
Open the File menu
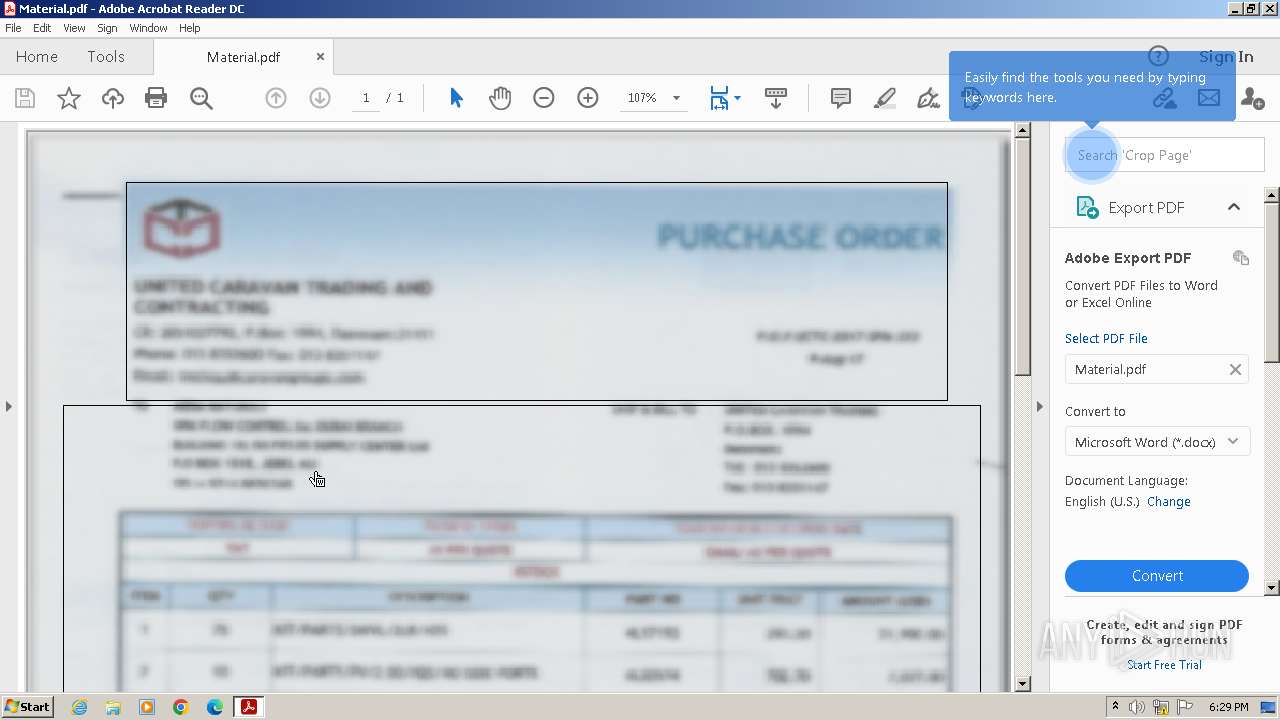[13, 28]
